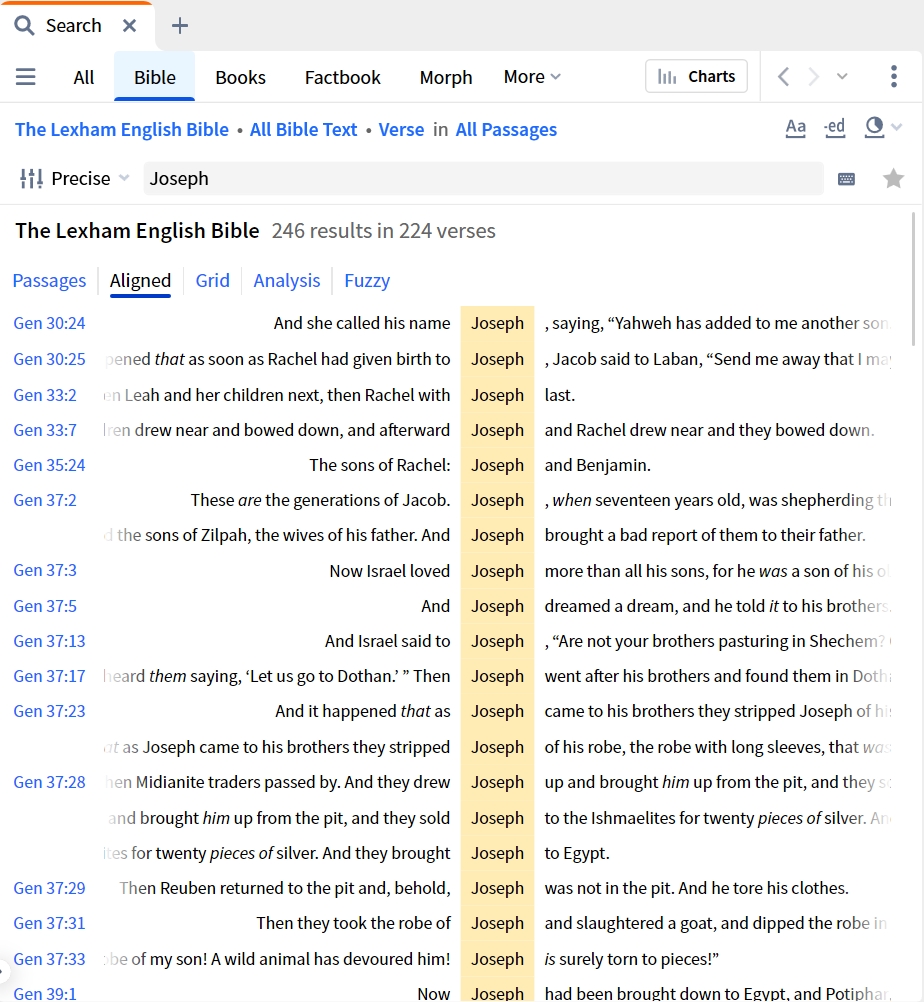Open a new tab with plus icon

pos(180,26)
